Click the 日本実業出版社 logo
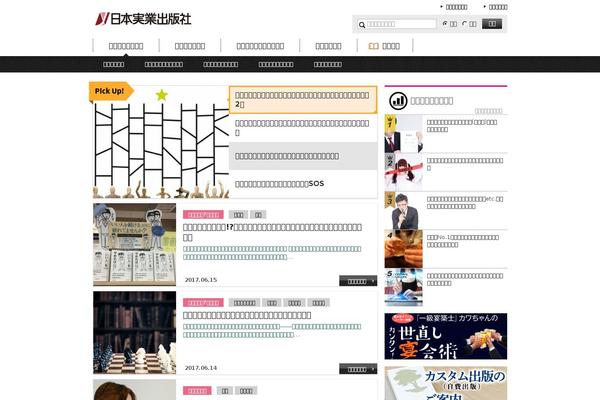The image size is (600, 400). pyautogui.click(x=143, y=19)
